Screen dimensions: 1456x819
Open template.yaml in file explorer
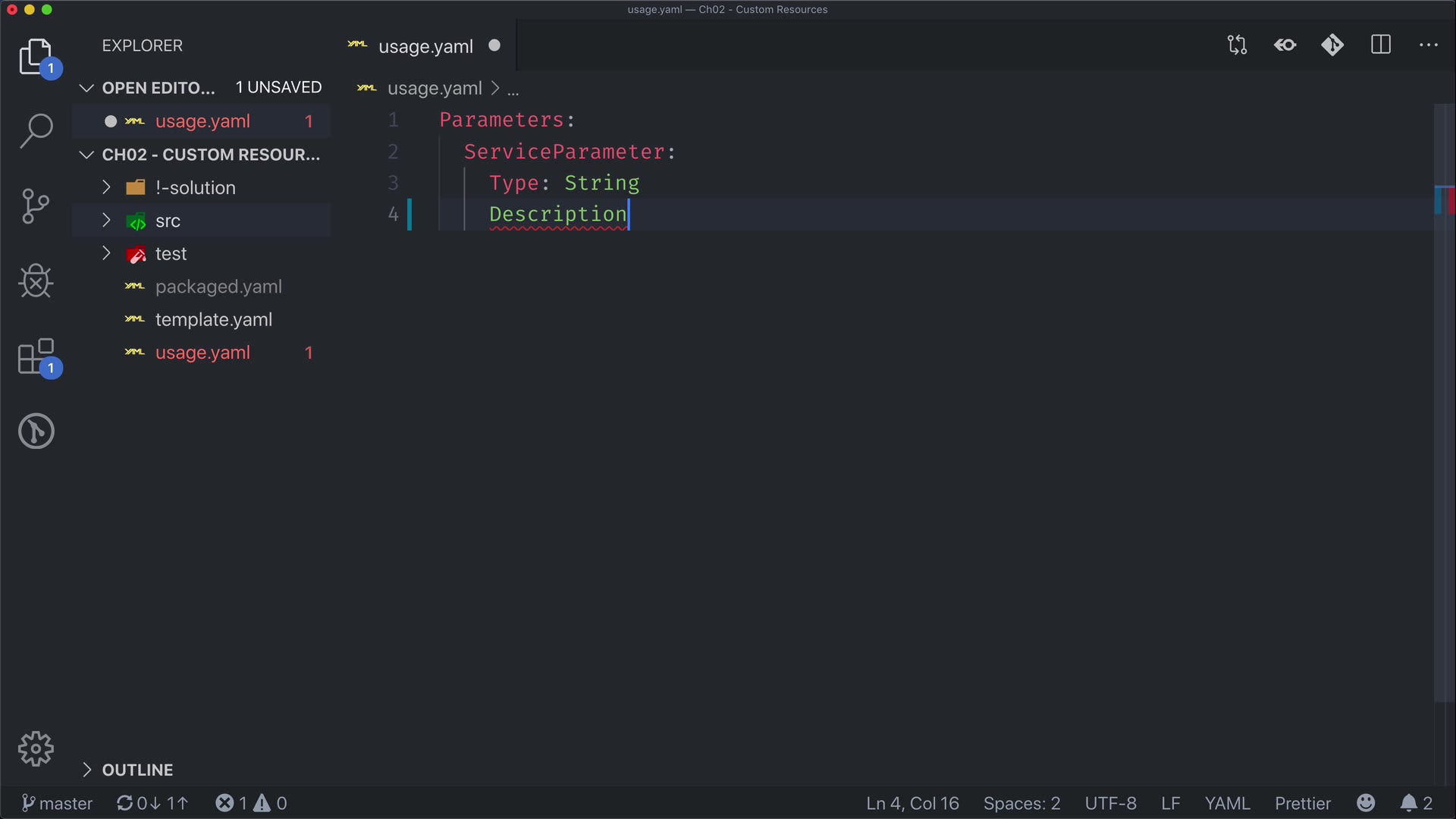(x=213, y=320)
